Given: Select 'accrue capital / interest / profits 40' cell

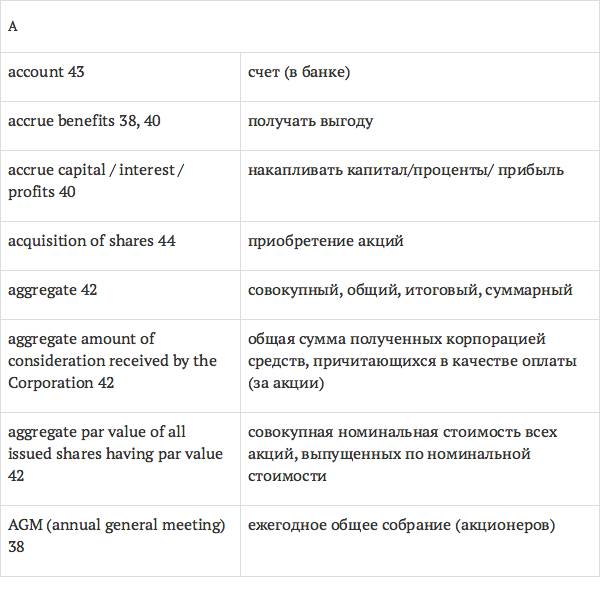Looking at the screenshot, I should 96,181.
